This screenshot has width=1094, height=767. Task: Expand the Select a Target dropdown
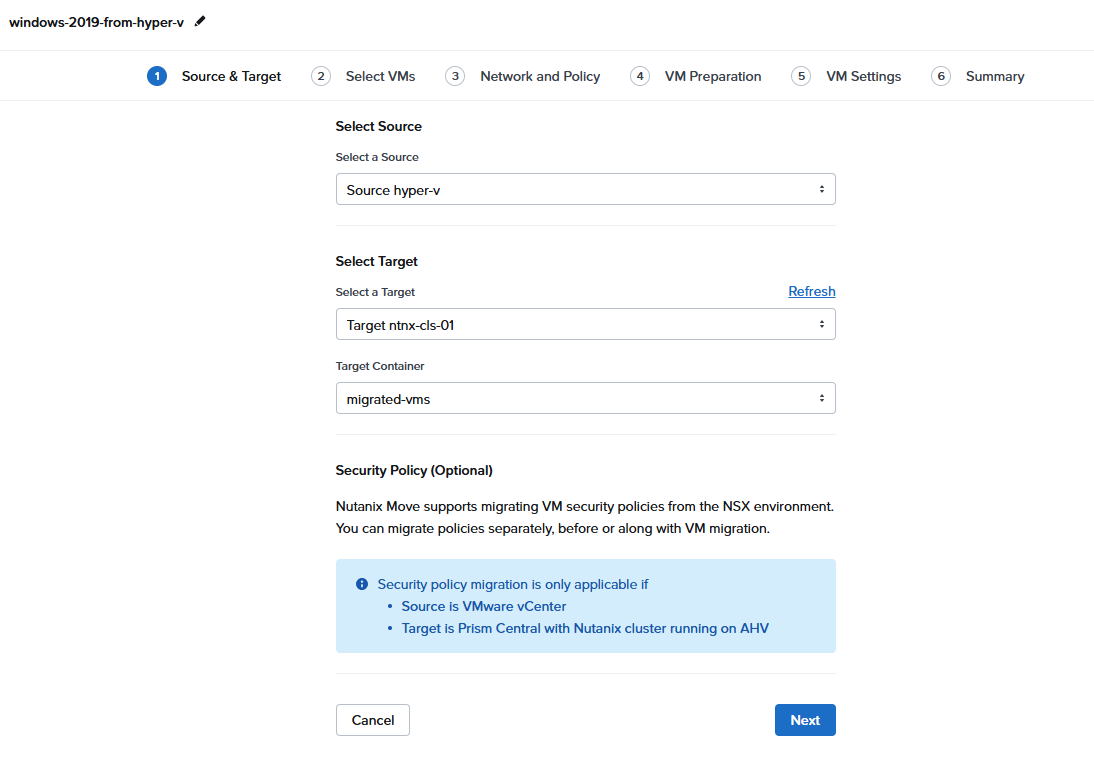click(x=585, y=324)
